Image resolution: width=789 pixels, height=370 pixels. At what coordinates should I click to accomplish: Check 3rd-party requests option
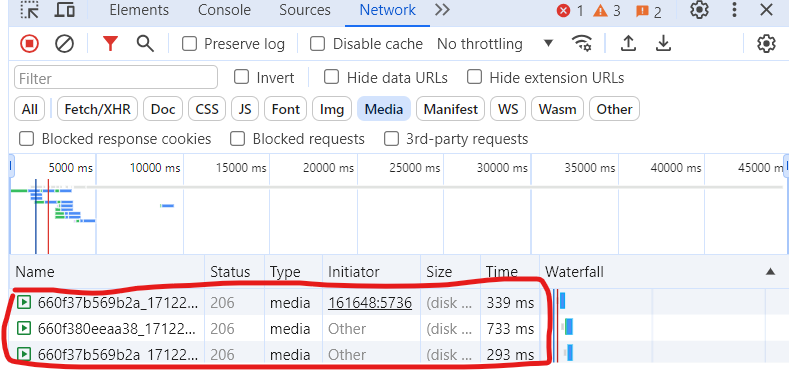(x=391, y=139)
